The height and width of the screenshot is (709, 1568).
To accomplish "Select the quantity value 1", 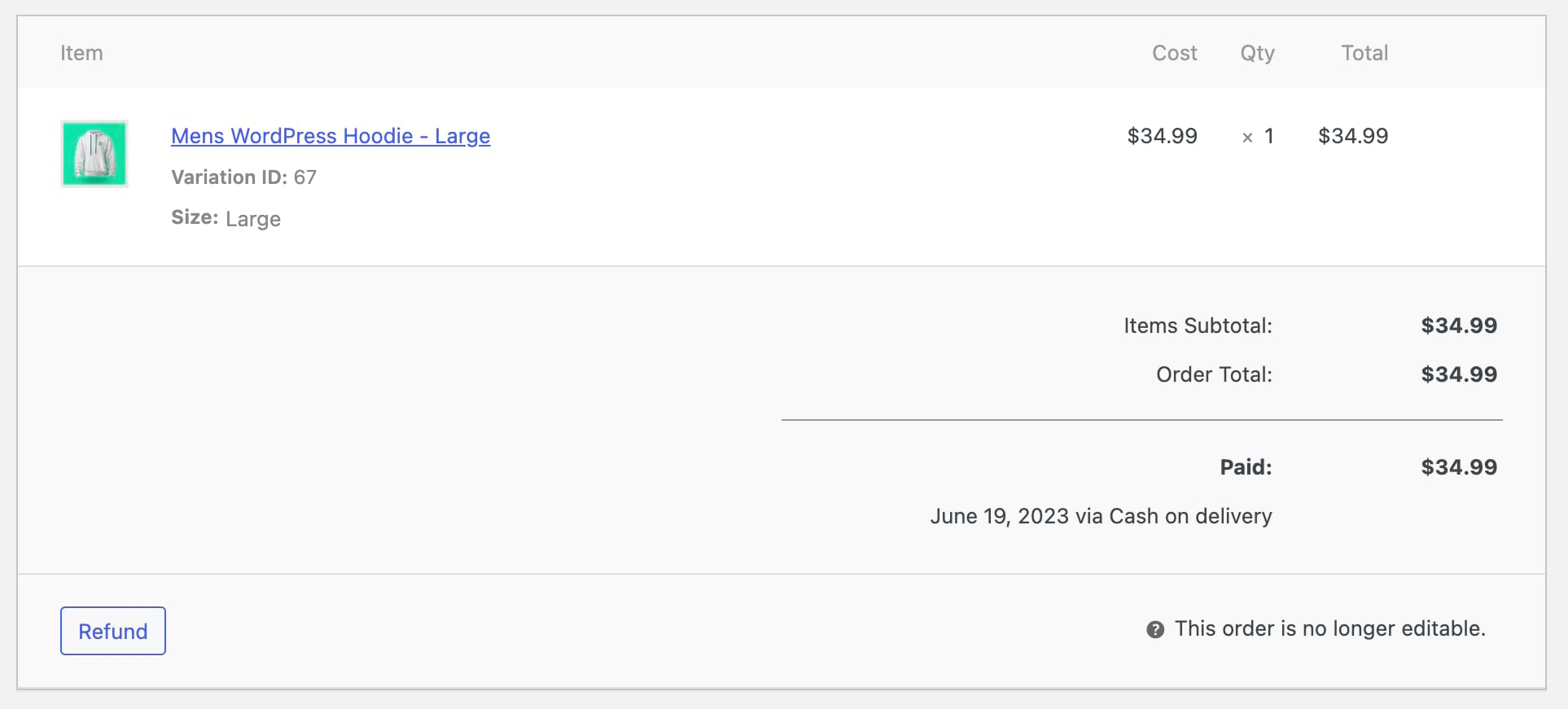I will point(1268,136).
